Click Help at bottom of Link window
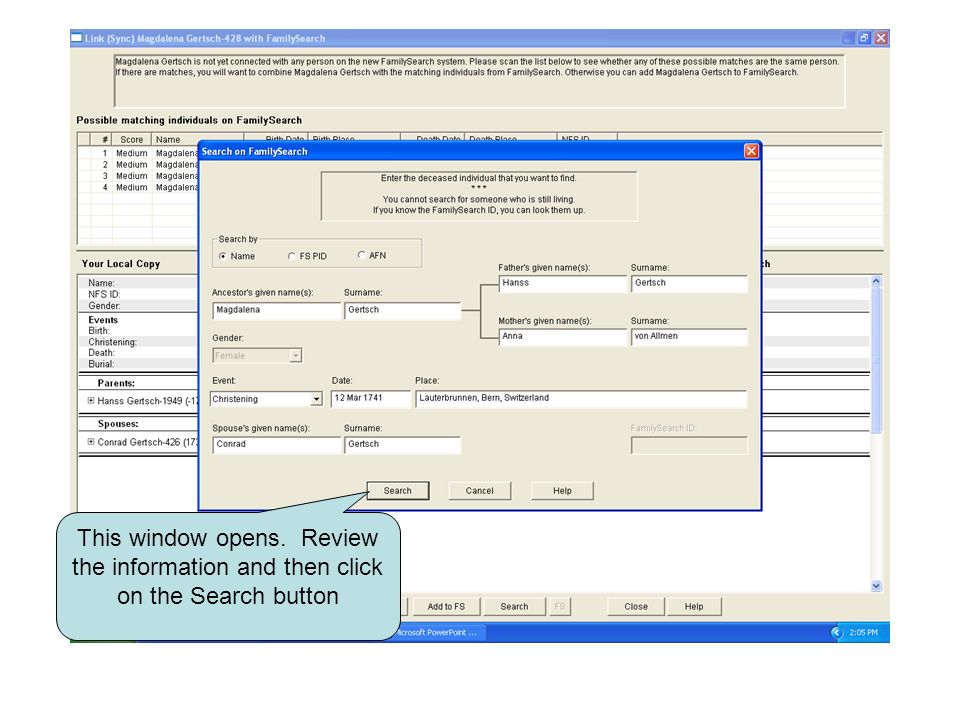This screenshot has width=960, height=720. pyautogui.click(x=694, y=607)
